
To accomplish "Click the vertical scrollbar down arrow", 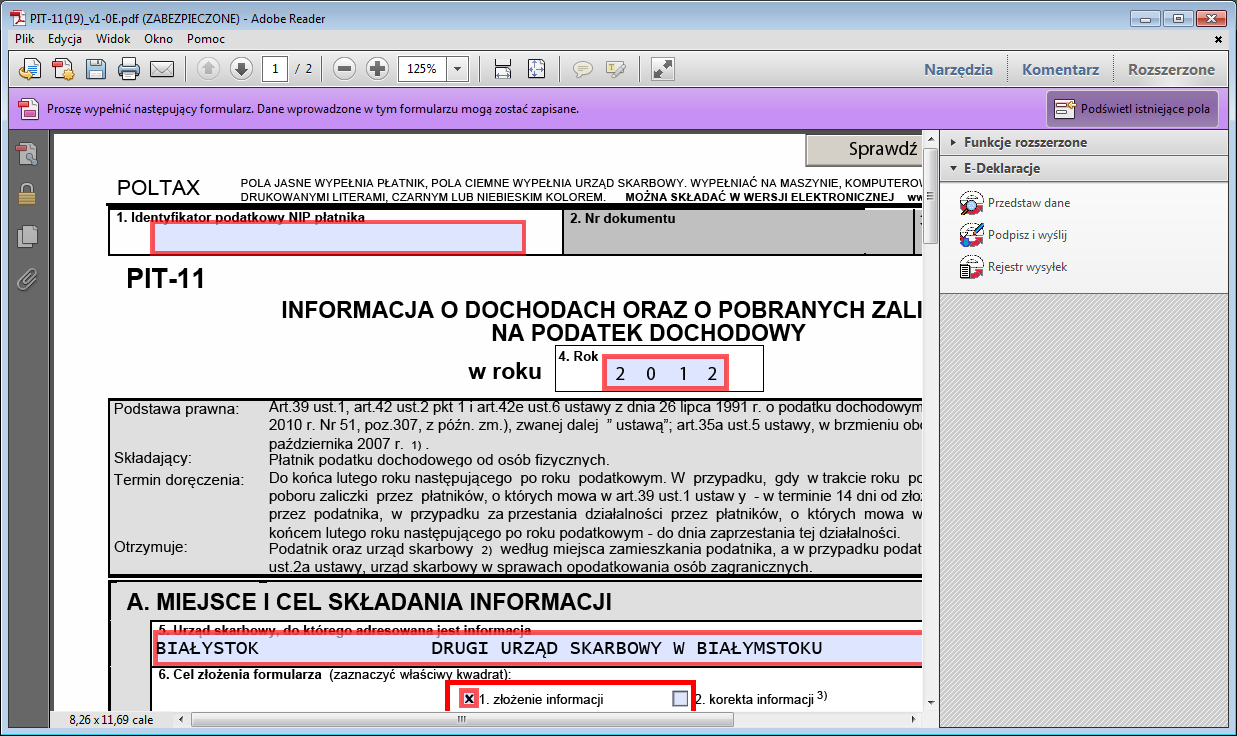I will pos(929,702).
